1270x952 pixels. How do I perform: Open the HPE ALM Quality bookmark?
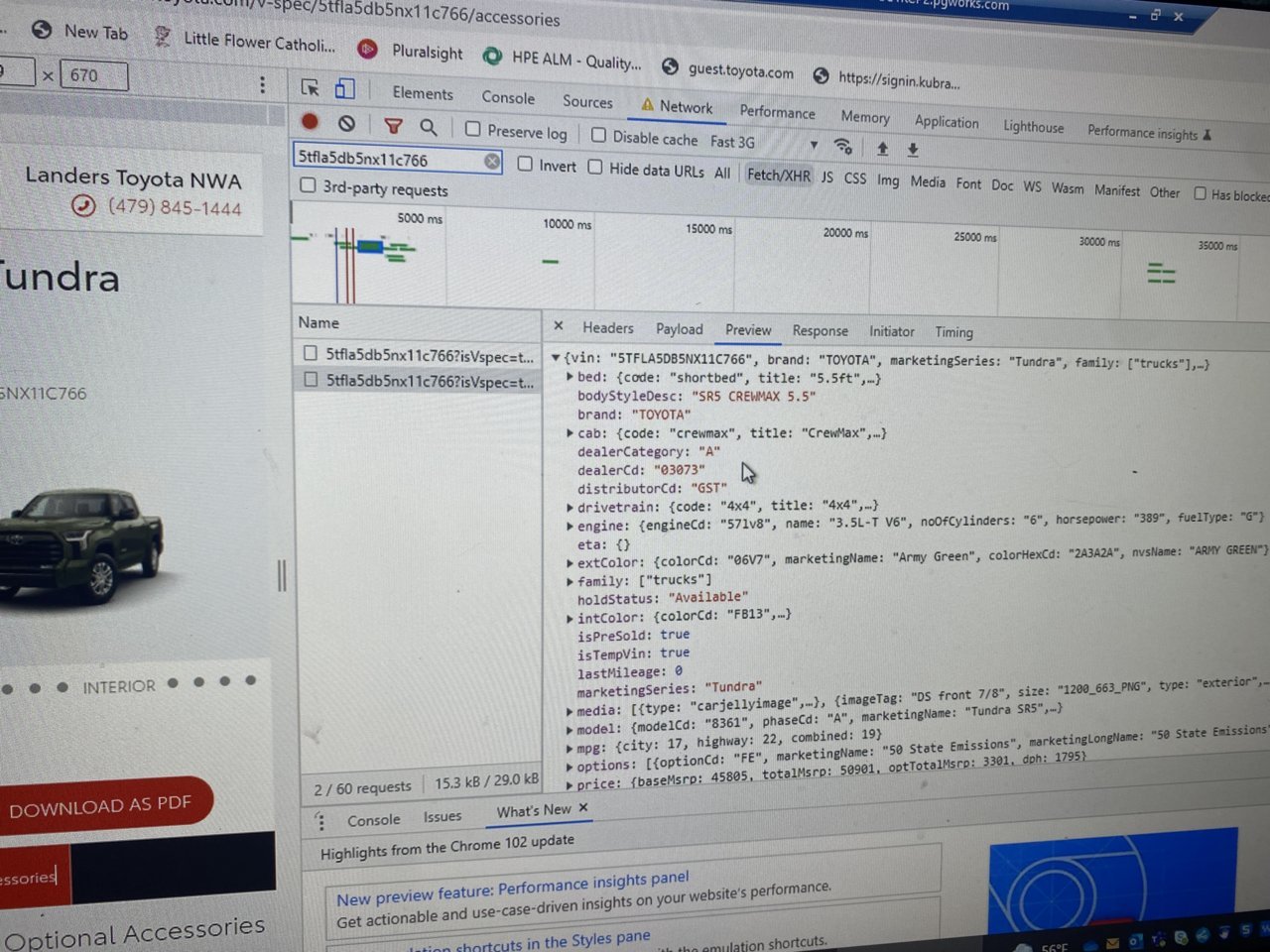point(562,59)
